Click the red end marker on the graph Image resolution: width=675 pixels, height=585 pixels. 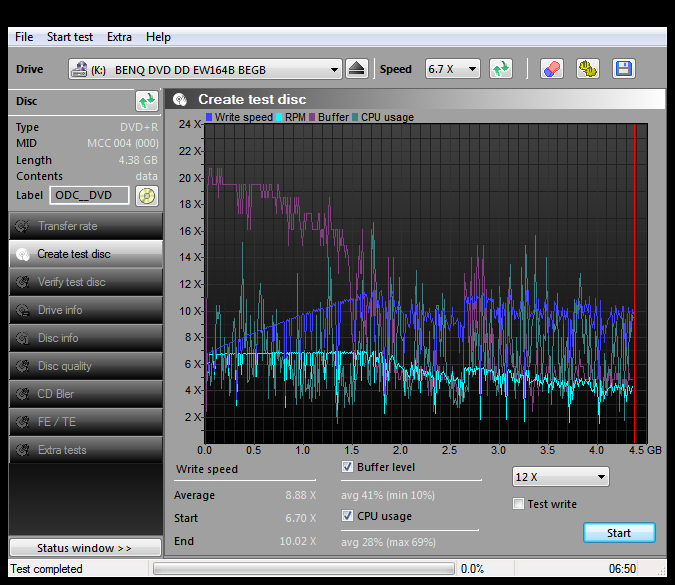coord(635,283)
